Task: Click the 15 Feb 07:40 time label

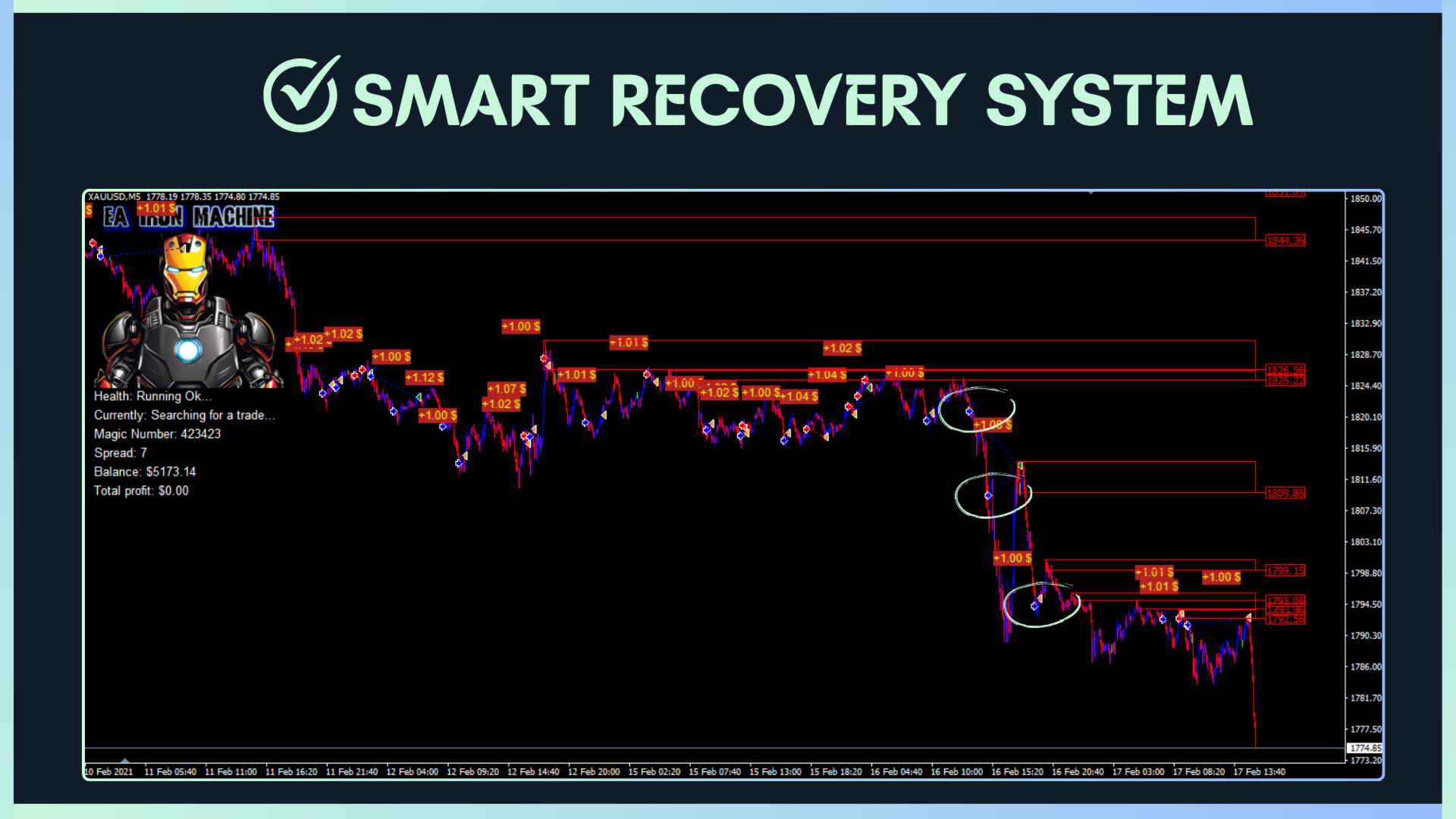Action: (715, 772)
